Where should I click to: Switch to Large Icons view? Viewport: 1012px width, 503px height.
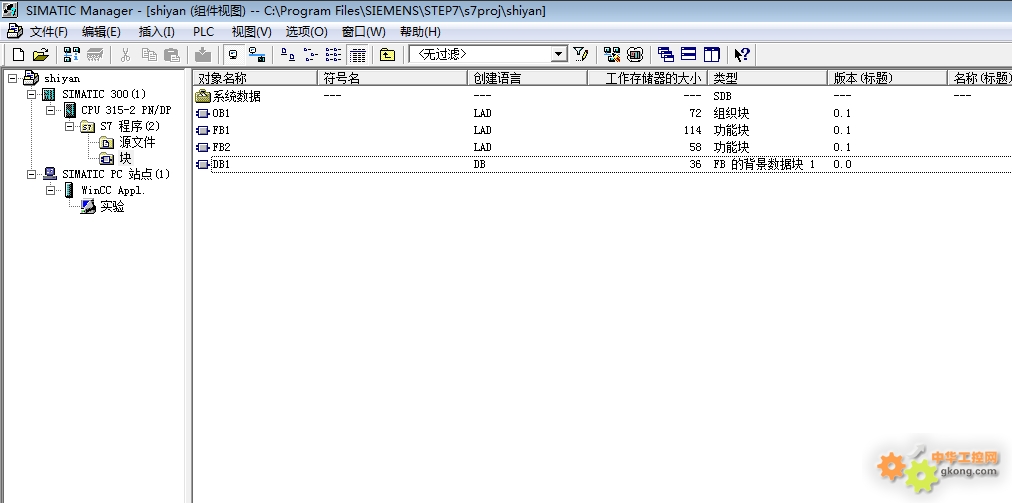coord(288,55)
